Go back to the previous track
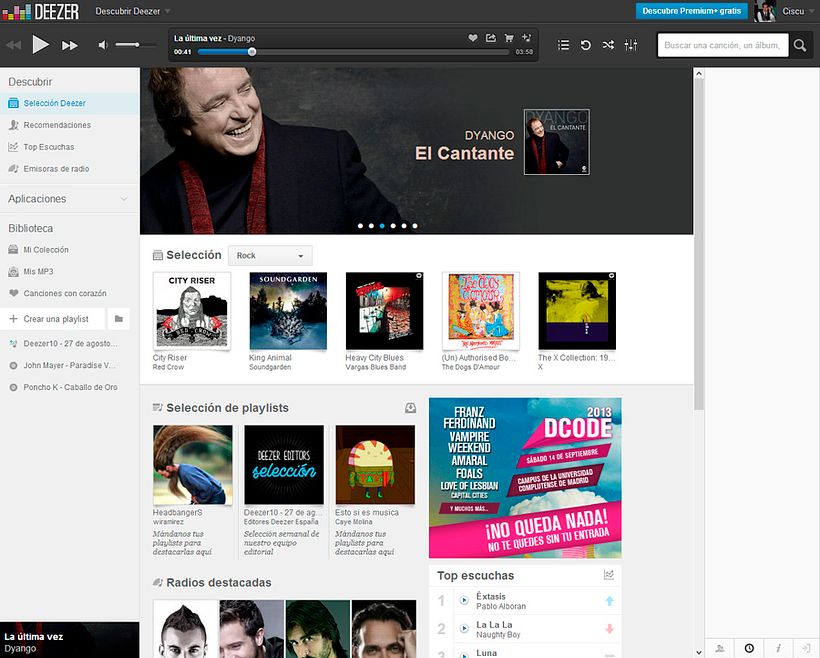Screen dimensions: 820x658 (x=13, y=46)
